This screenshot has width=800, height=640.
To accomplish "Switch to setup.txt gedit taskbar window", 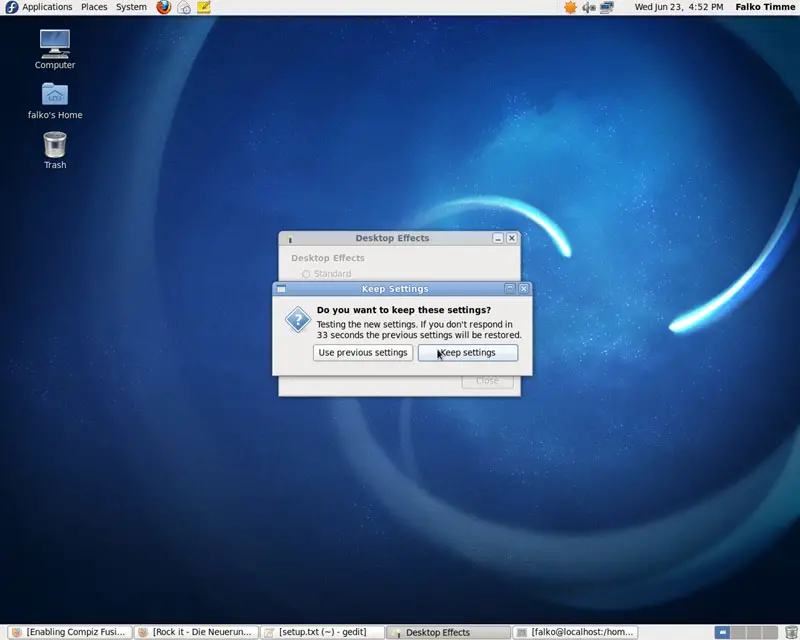I will (x=322, y=632).
